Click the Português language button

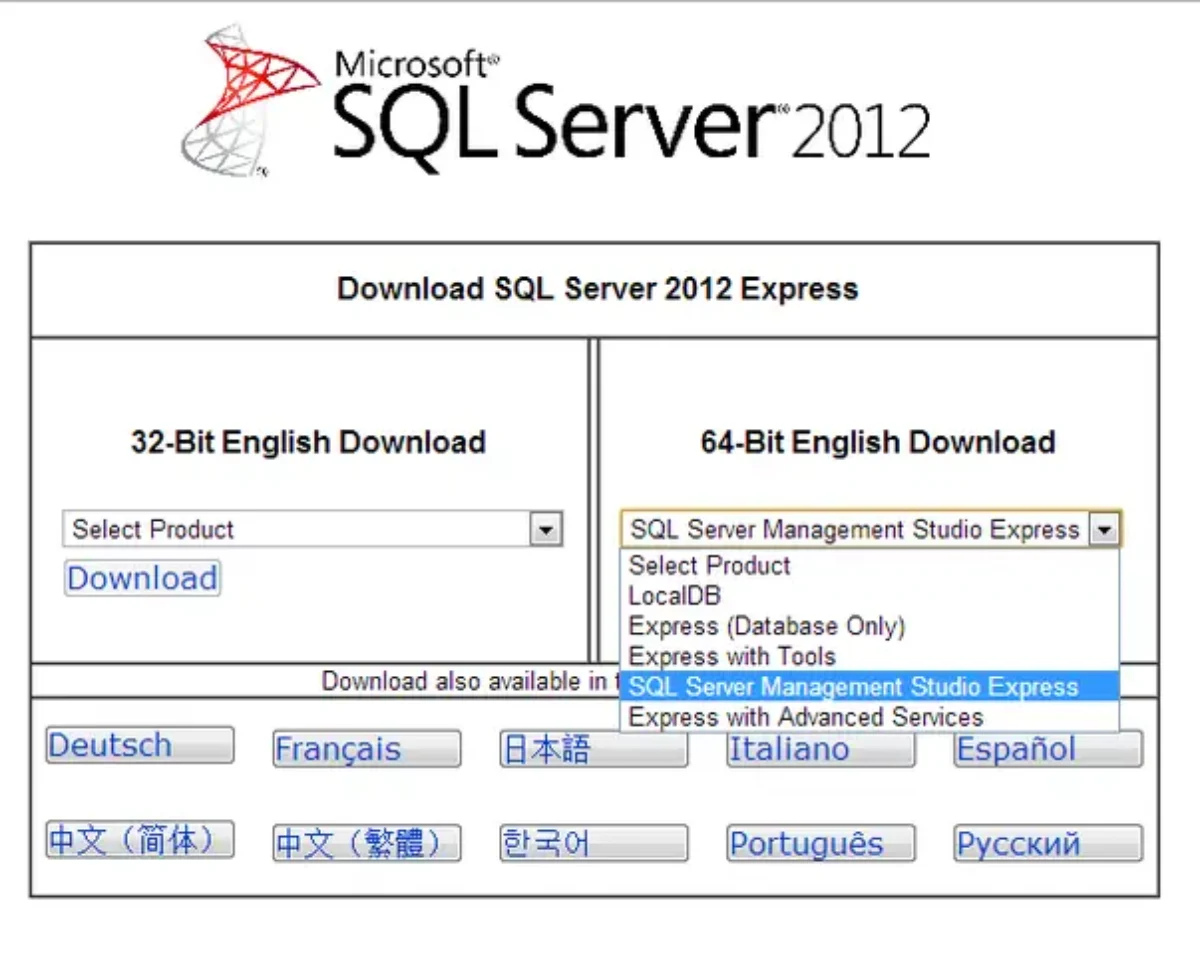click(x=820, y=843)
